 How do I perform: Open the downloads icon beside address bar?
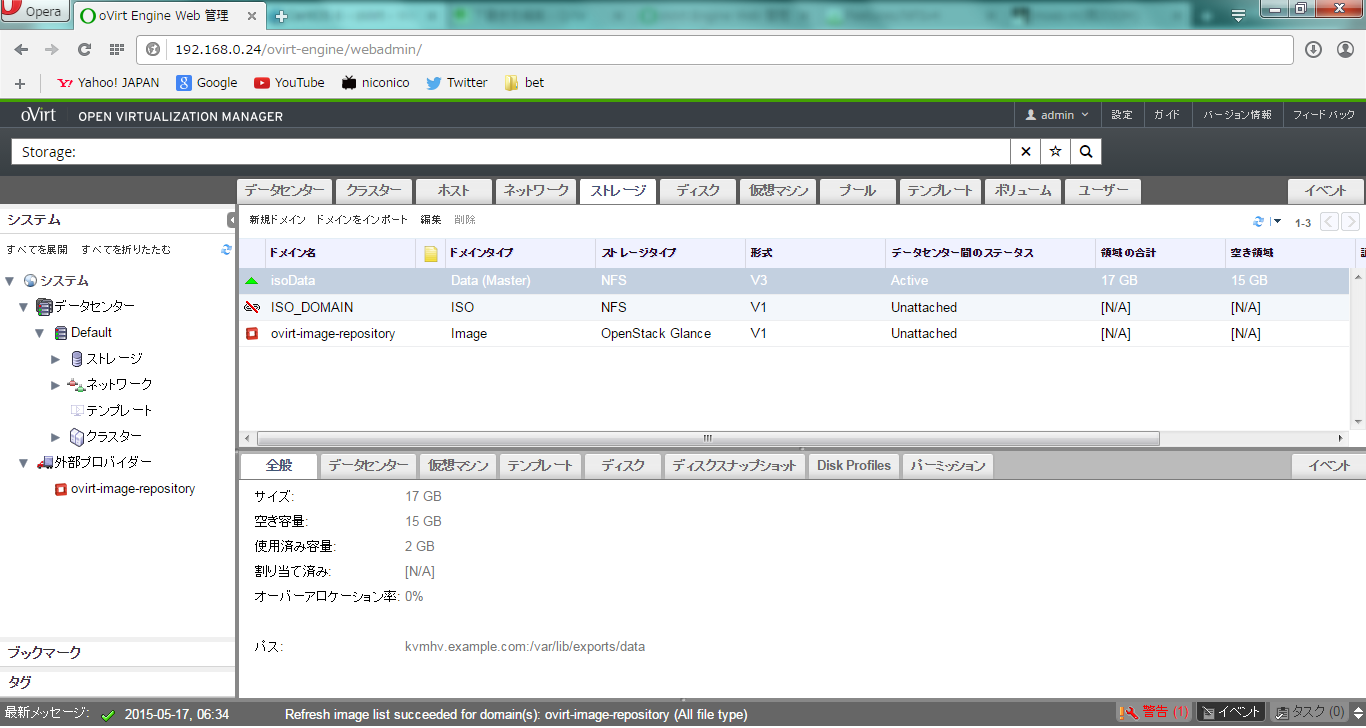click(x=1313, y=49)
